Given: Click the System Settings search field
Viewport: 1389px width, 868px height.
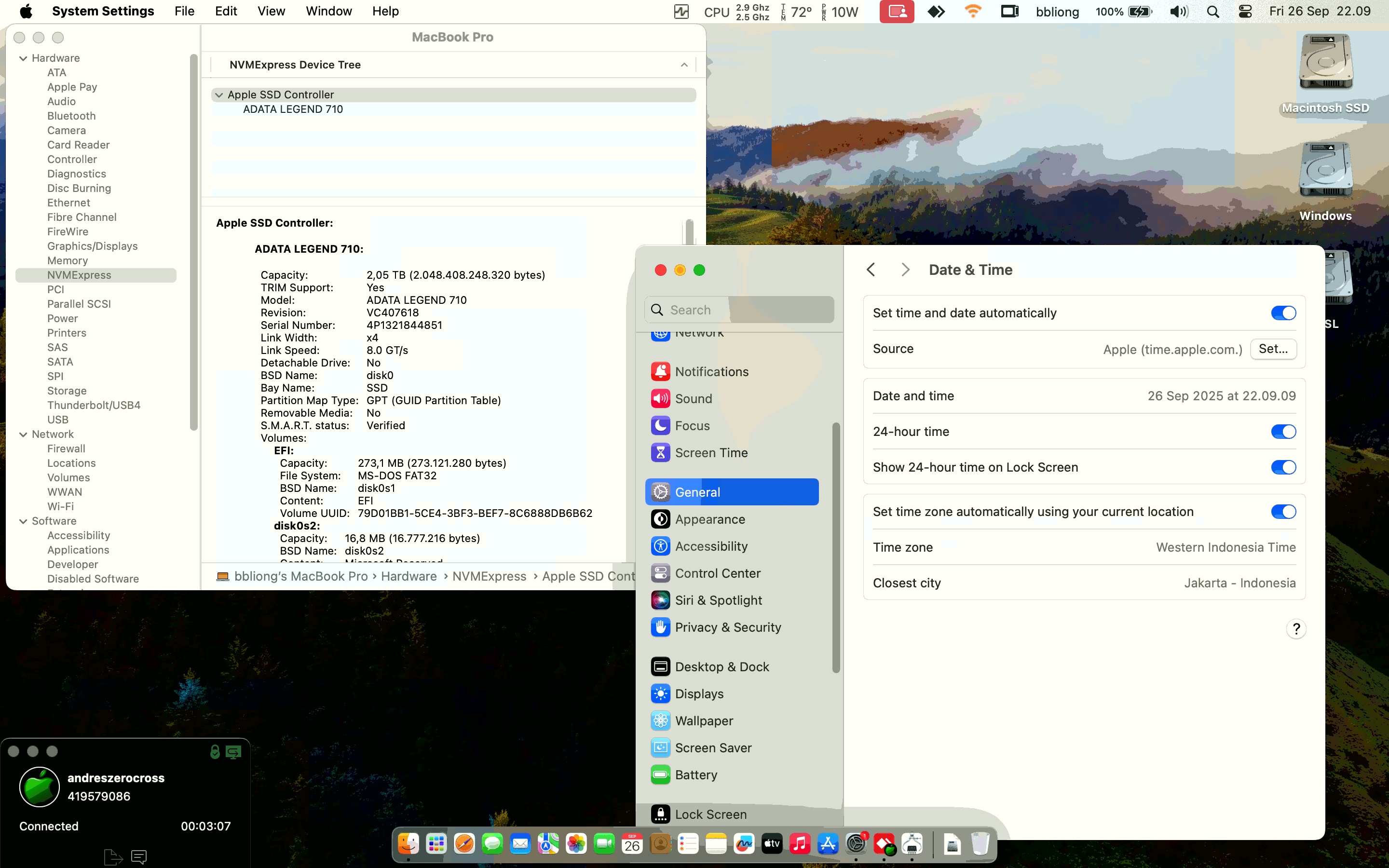Looking at the screenshot, I should click(739, 310).
